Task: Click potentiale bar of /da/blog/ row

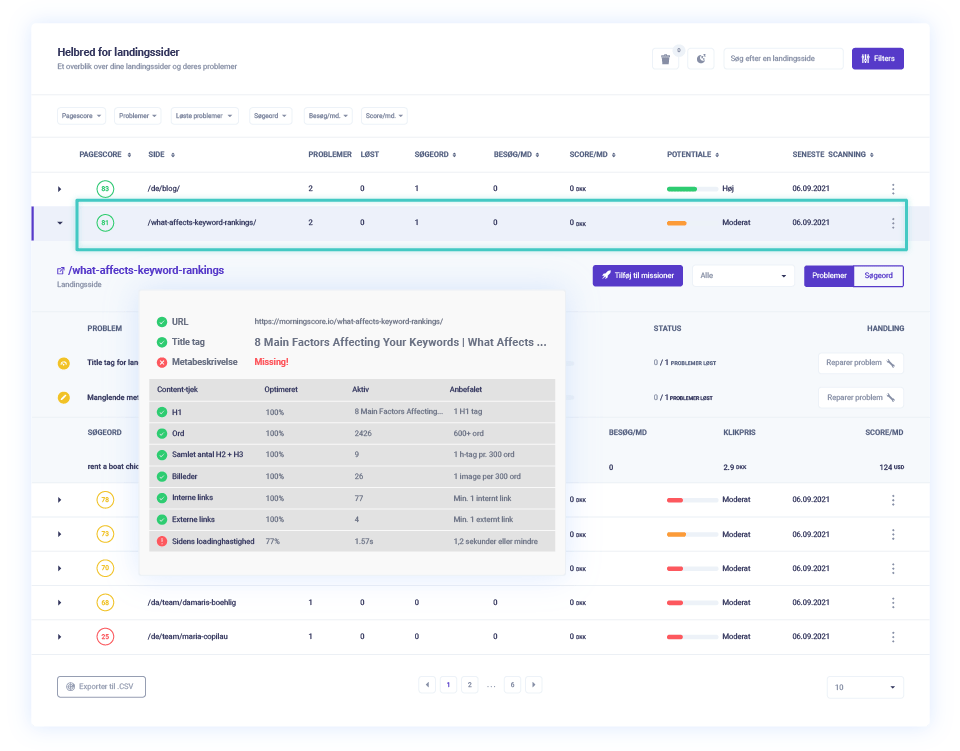Action: click(690, 189)
